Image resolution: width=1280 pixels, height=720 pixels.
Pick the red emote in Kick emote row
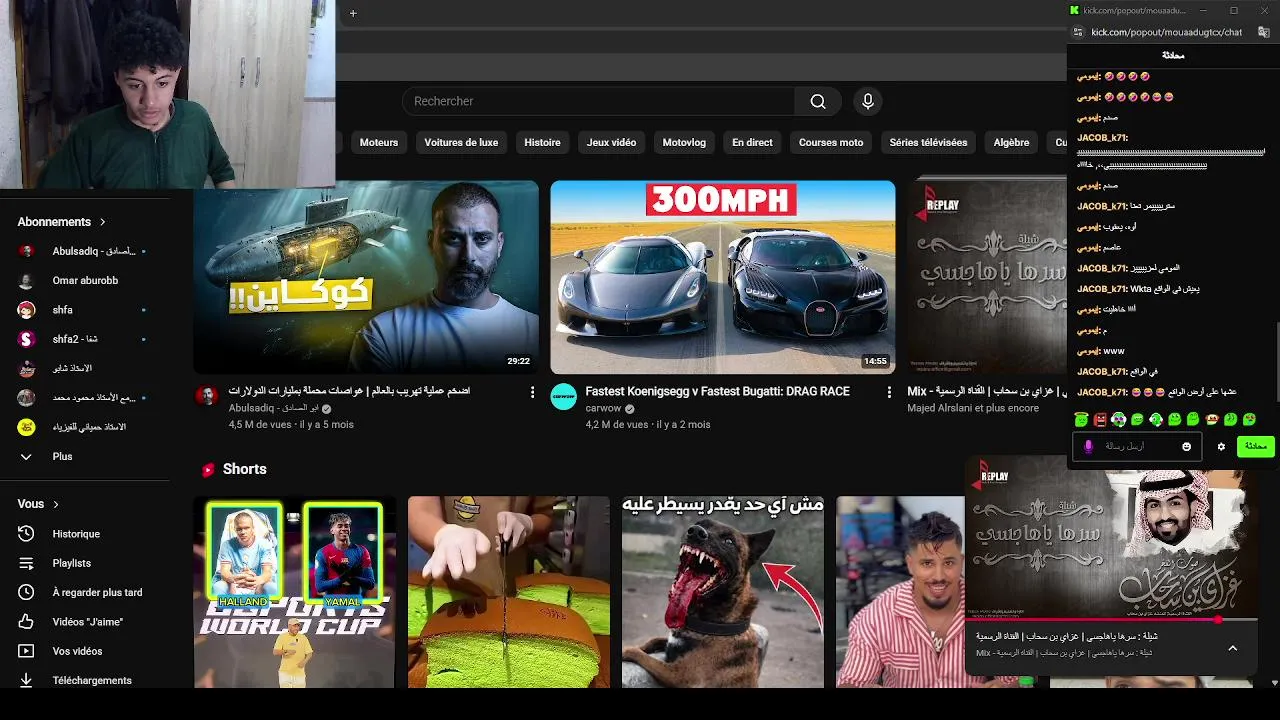[1100, 419]
